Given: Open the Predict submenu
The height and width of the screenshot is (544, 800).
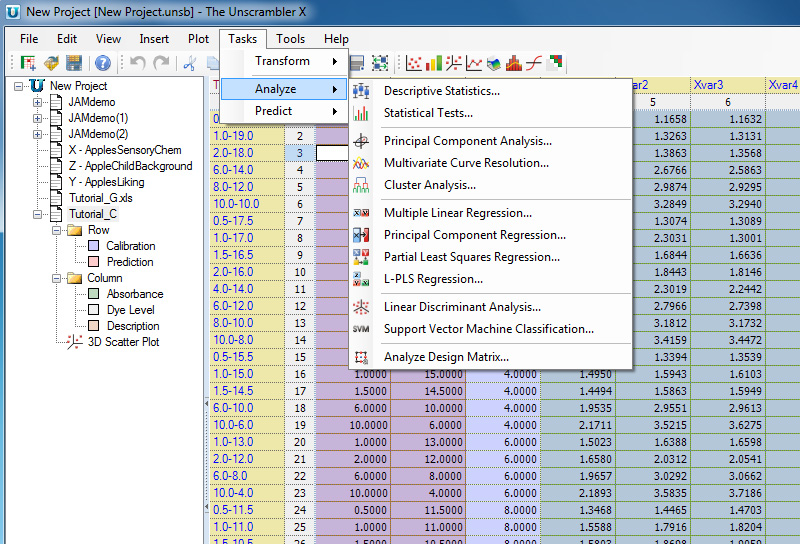Looking at the screenshot, I should (284, 111).
